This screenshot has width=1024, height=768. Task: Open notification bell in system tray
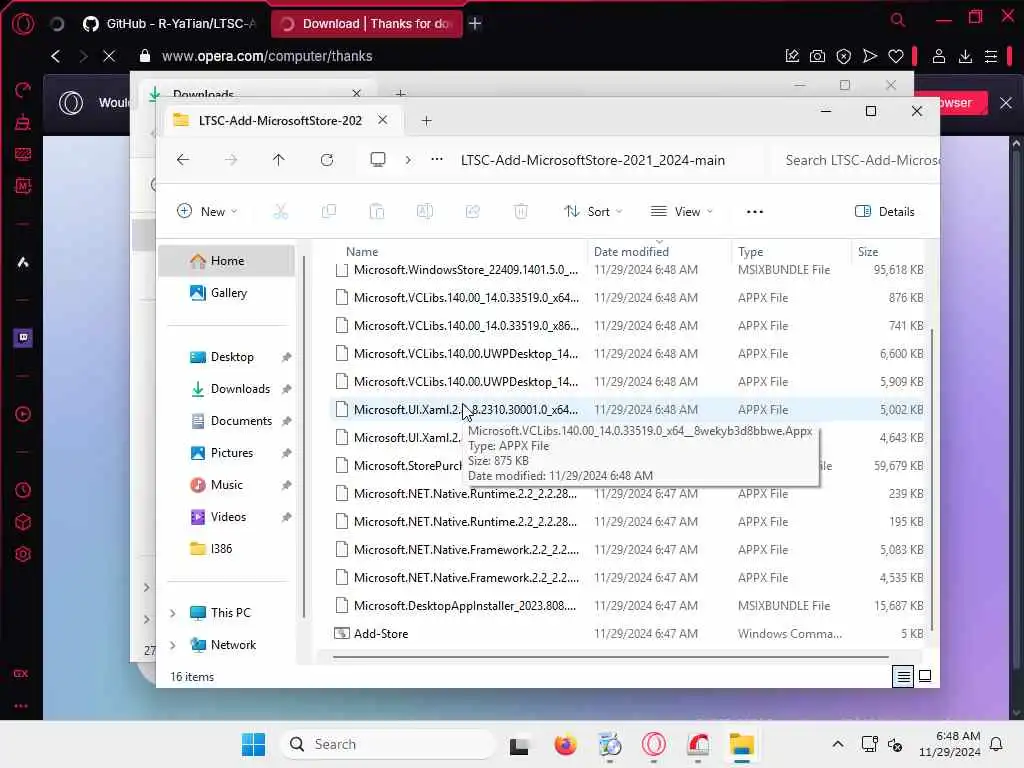(x=996, y=744)
